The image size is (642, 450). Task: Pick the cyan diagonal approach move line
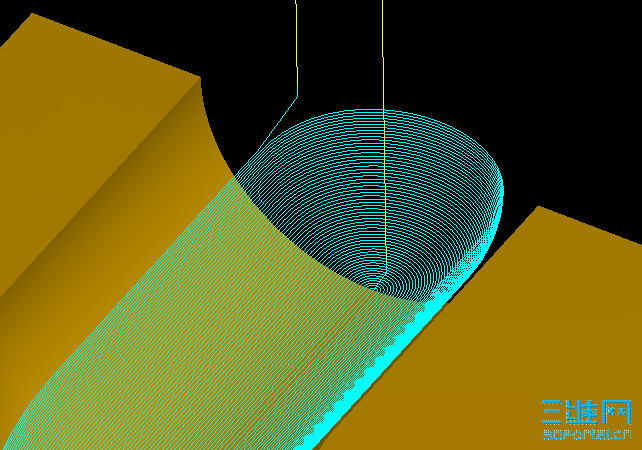276,125
